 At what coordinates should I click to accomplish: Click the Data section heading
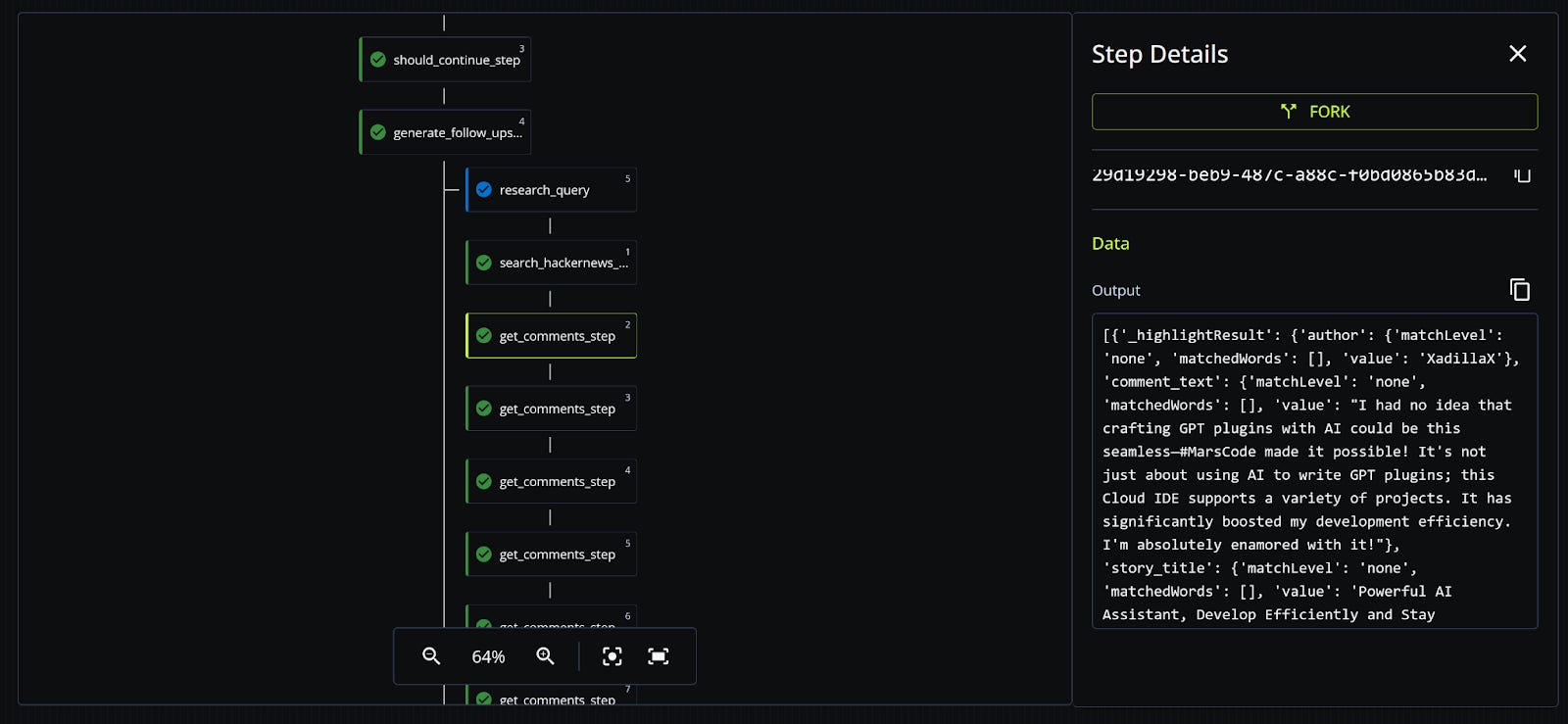pyautogui.click(x=1110, y=244)
